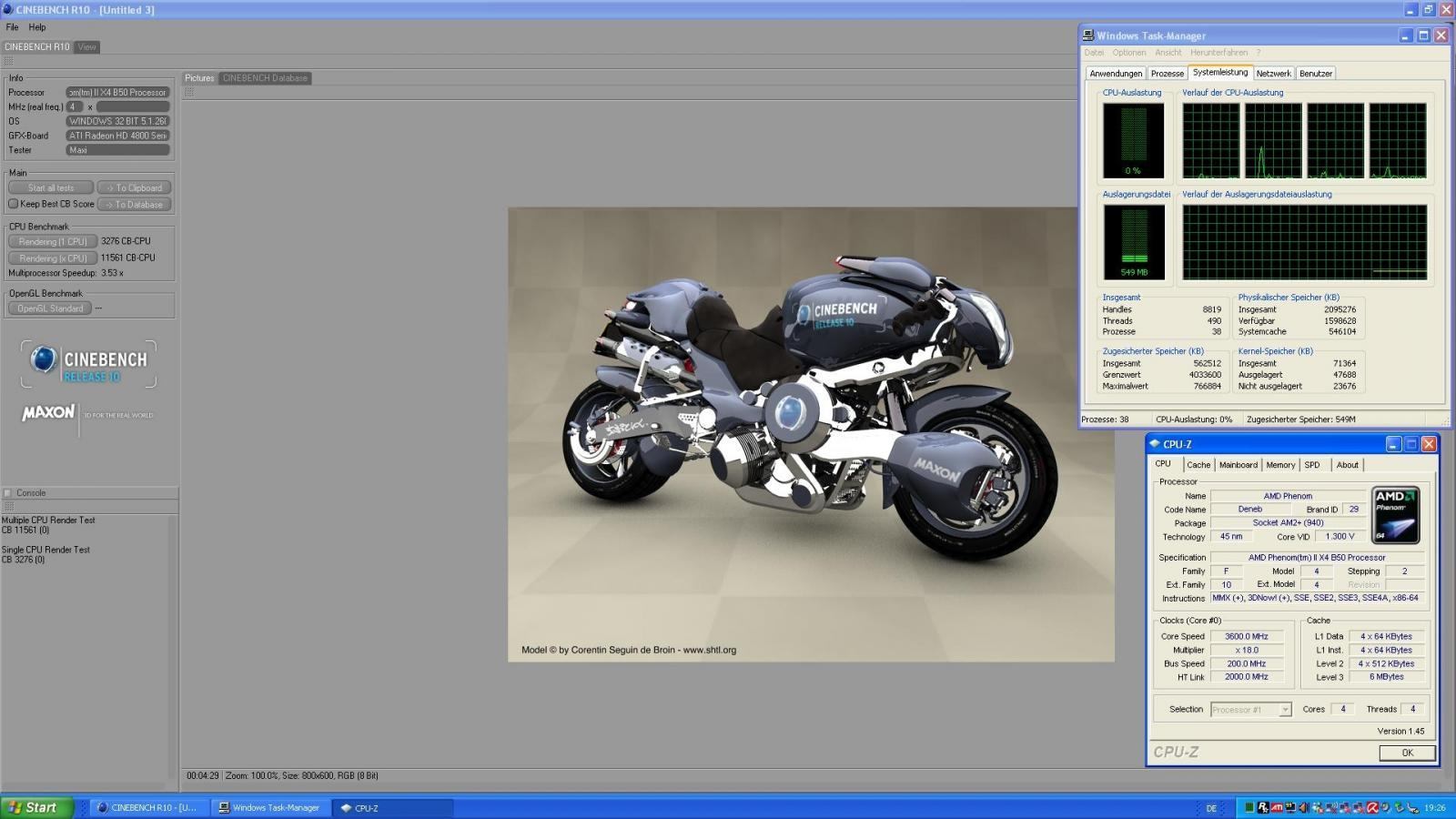Screen dimensions: 1456x819
Task: Click OK button in CPU-Z
Action: pyautogui.click(x=1407, y=753)
